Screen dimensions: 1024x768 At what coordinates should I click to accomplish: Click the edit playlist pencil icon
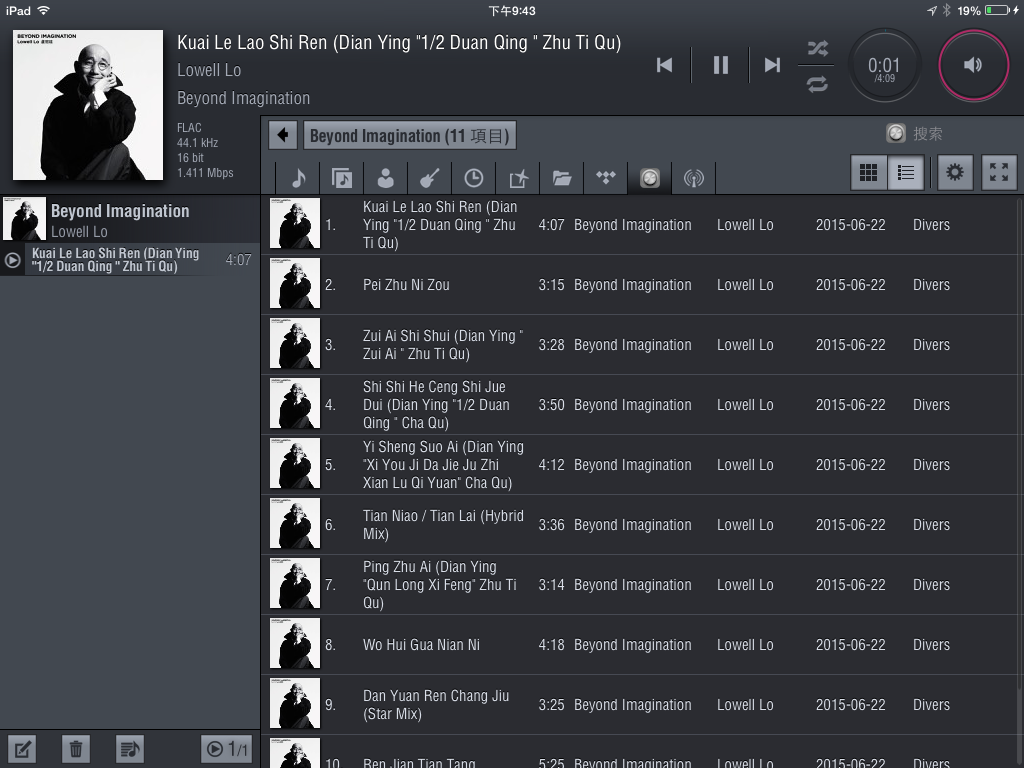(23, 748)
